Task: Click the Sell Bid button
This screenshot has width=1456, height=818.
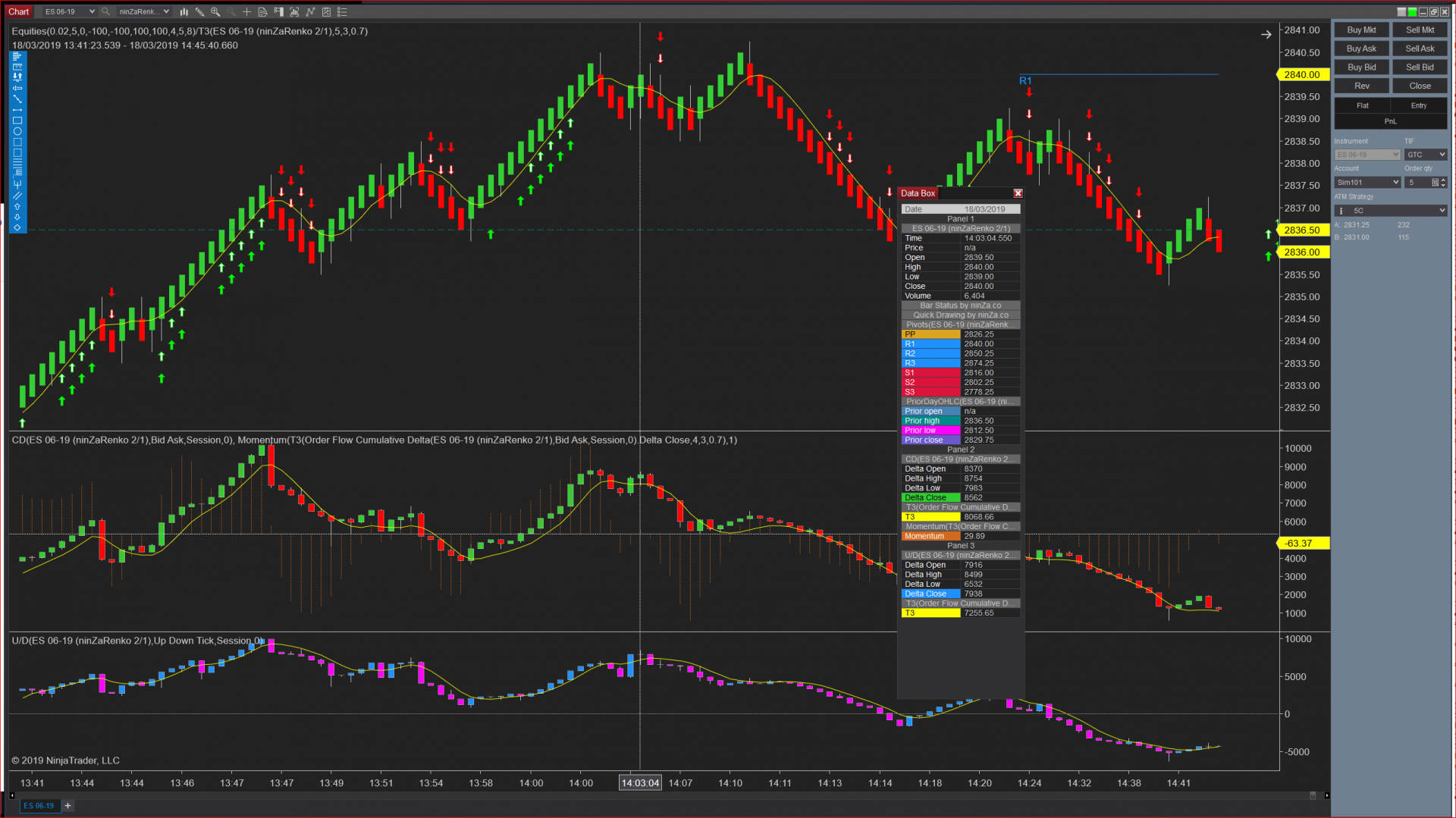Action: click(x=1420, y=67)
